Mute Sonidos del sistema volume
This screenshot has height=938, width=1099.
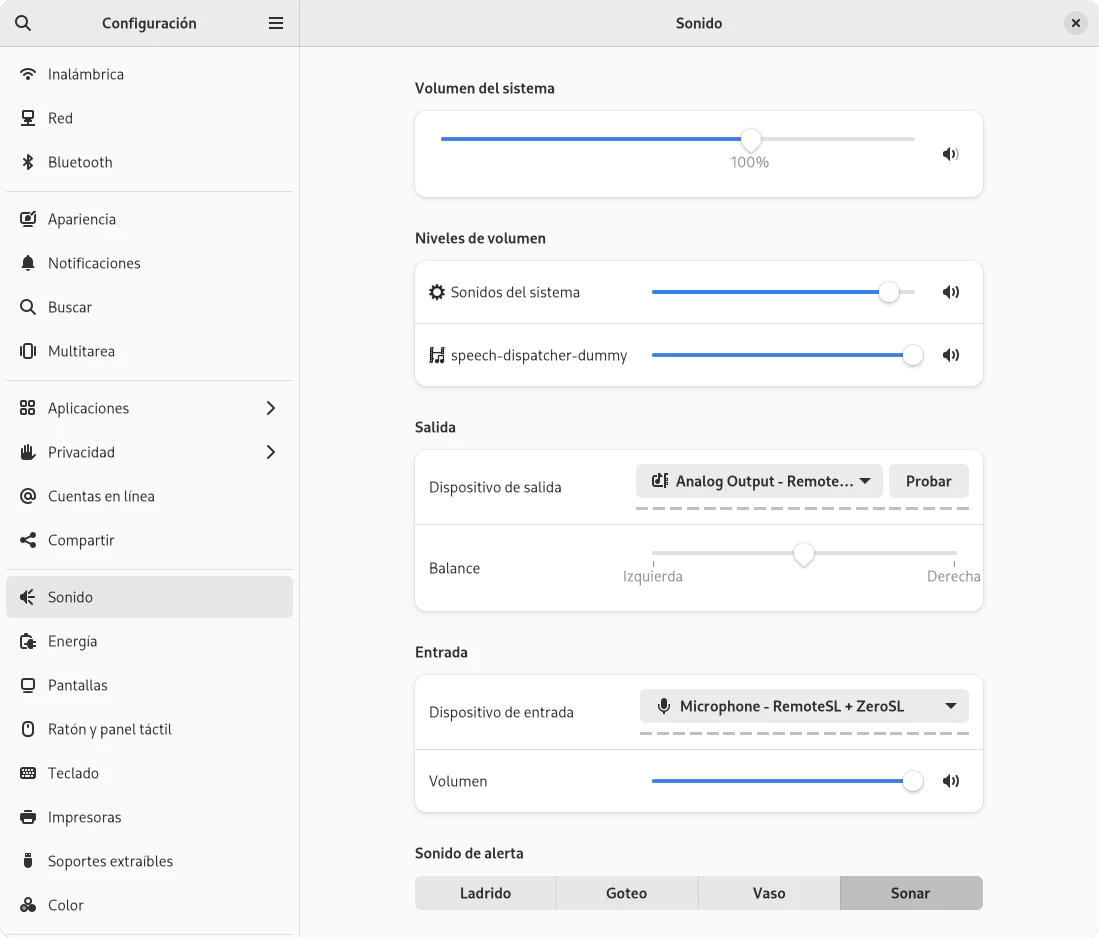pos(950,293)
